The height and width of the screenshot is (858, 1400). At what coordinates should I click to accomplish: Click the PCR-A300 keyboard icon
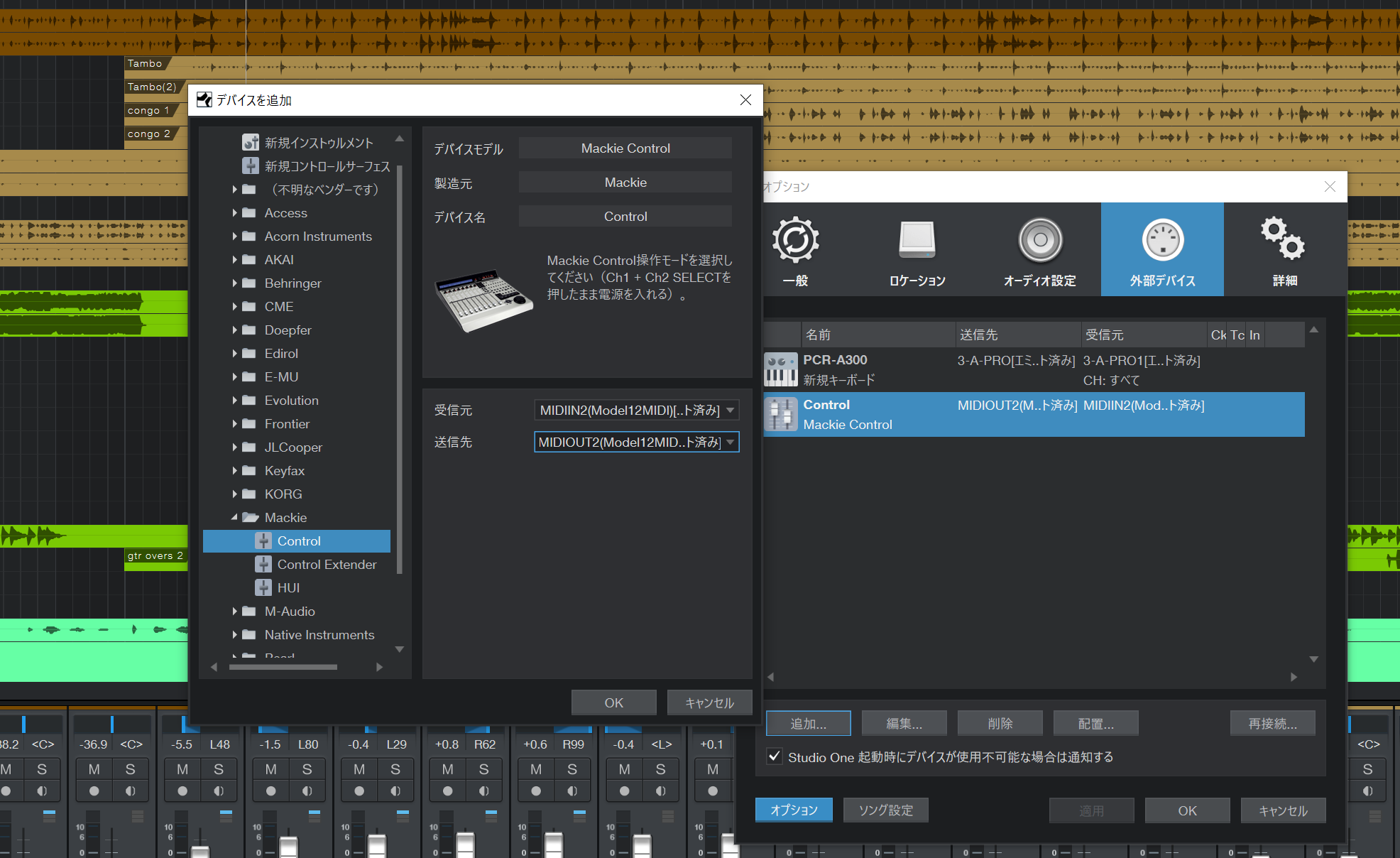click(x=781, y=369)
